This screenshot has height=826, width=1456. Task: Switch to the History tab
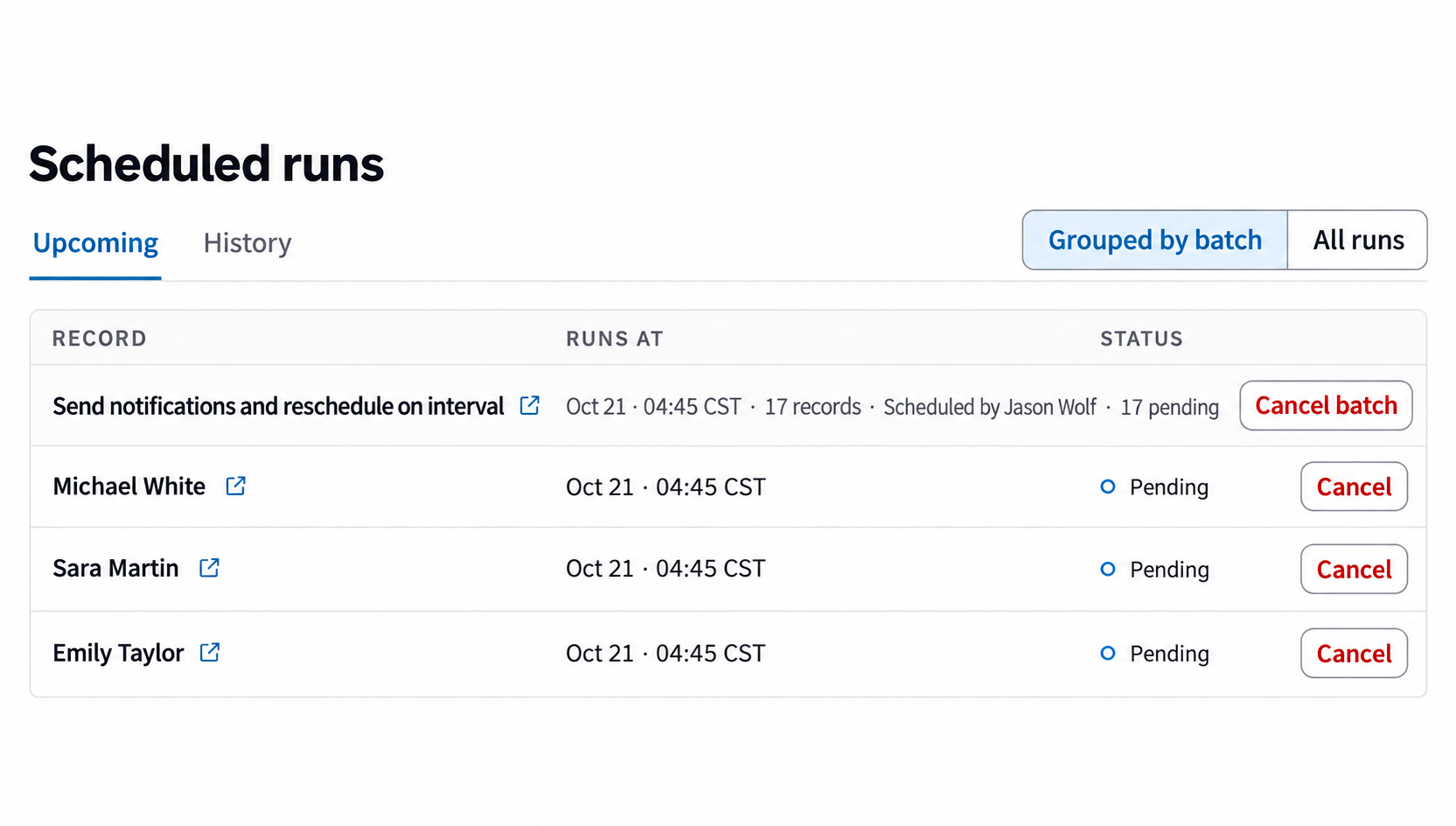247,242
